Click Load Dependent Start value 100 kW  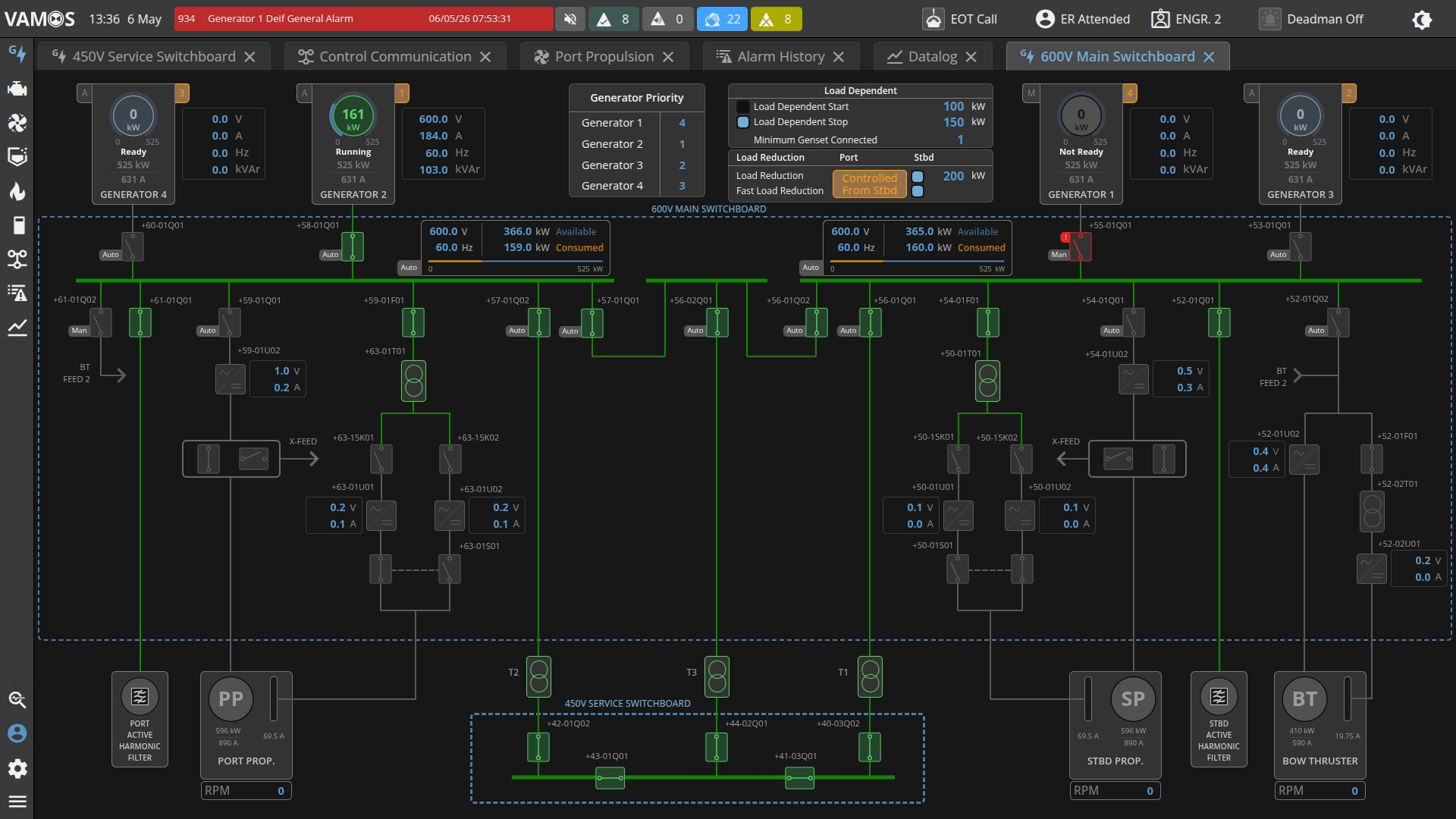[x=953, y=107]
